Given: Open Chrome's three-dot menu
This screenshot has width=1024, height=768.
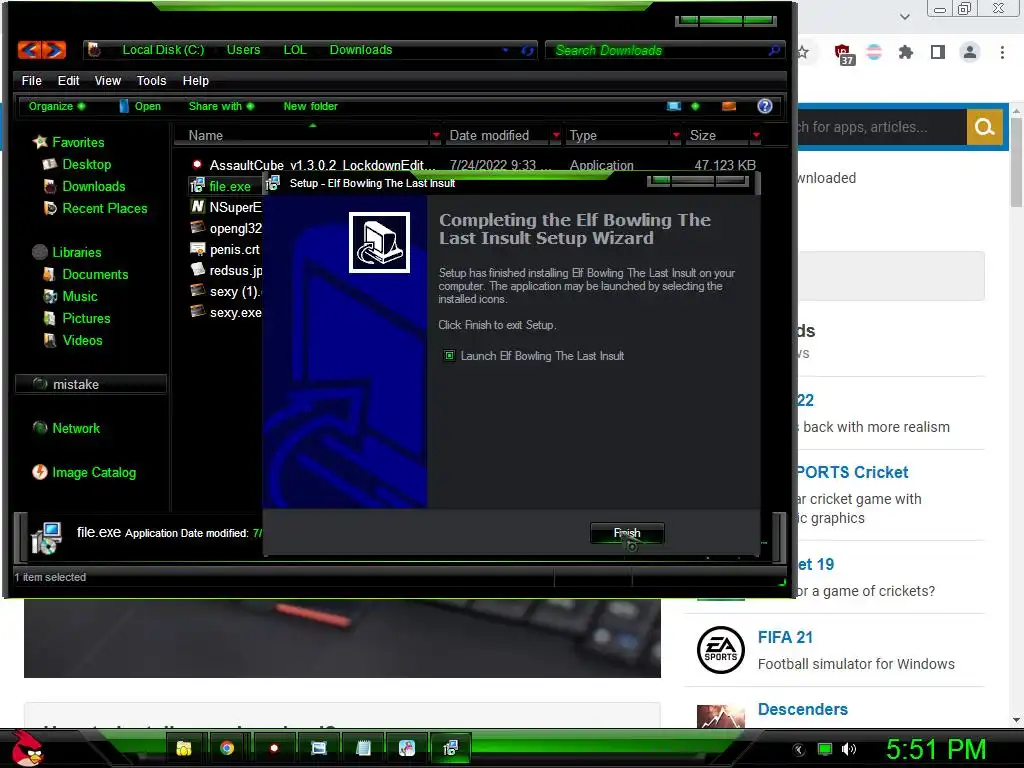Looking at the screenshot, I should (x=1002, y=52).
